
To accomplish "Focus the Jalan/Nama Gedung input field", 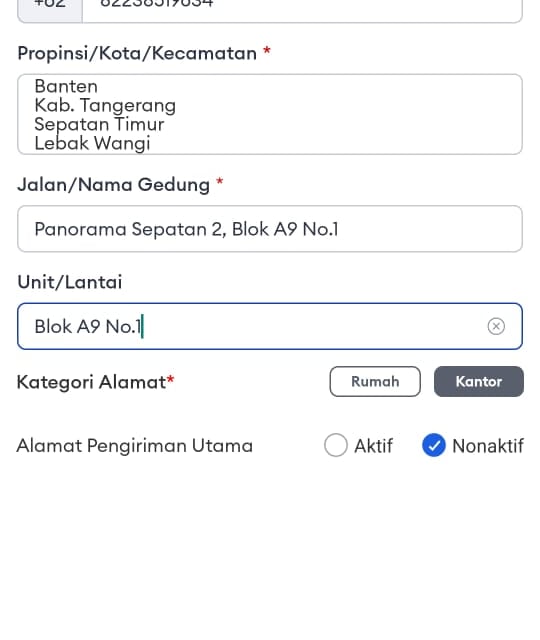I will (270, 229).
